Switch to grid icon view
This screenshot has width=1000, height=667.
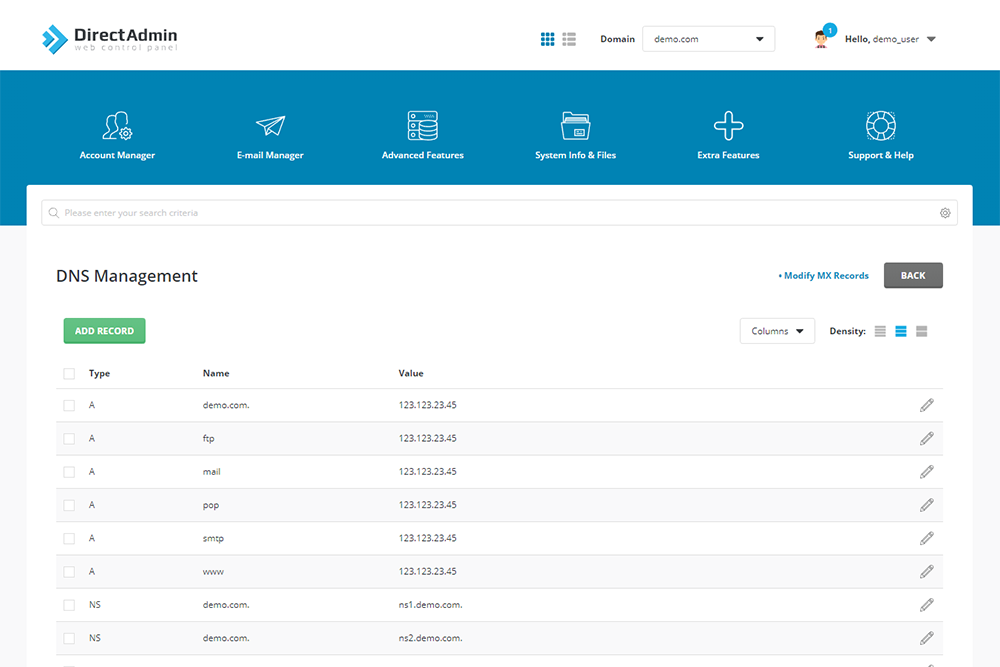click(547, 39)
